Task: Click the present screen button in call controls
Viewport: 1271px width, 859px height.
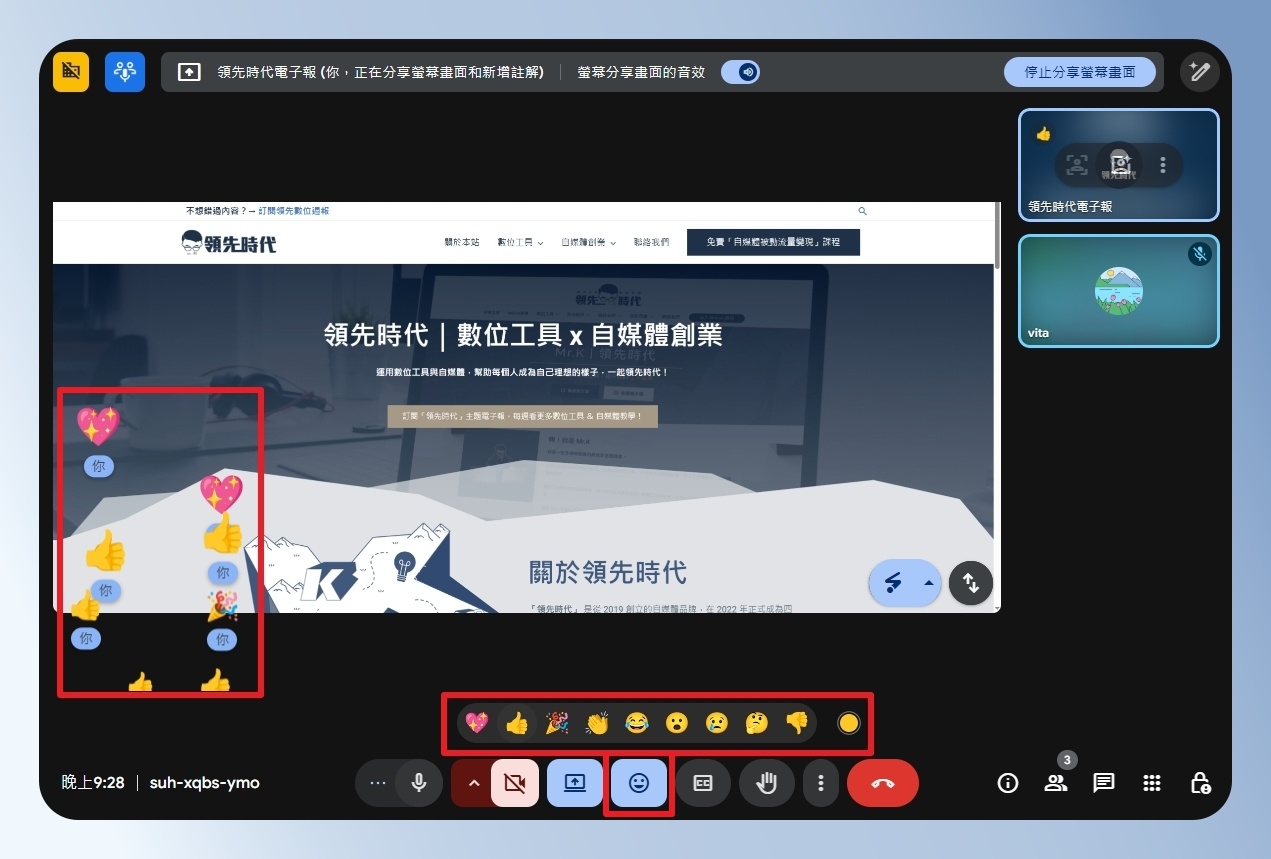Action: tap(575, 783)
